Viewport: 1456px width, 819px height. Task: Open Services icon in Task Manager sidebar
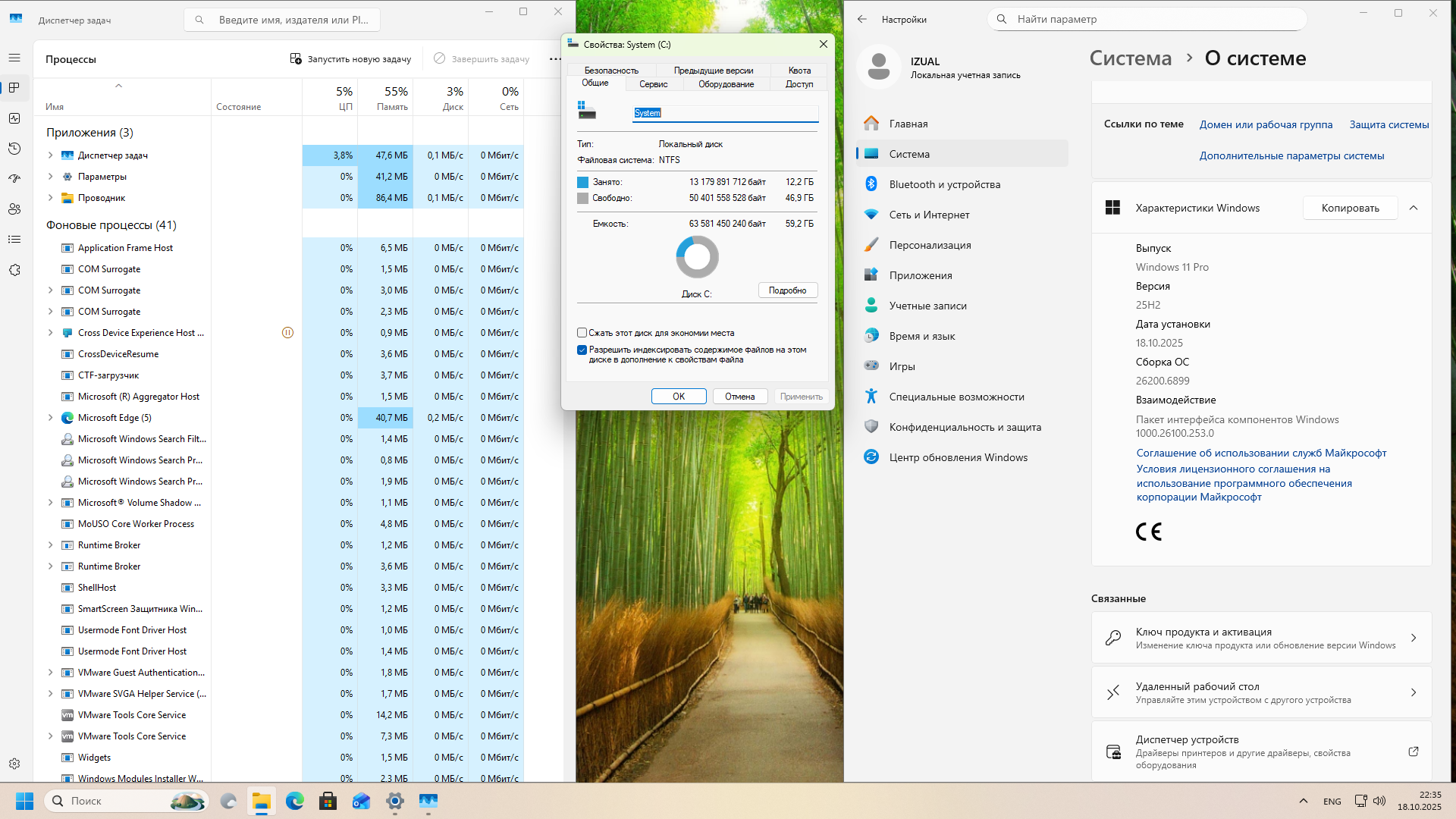pyautogui.click(x=14, y=270)
